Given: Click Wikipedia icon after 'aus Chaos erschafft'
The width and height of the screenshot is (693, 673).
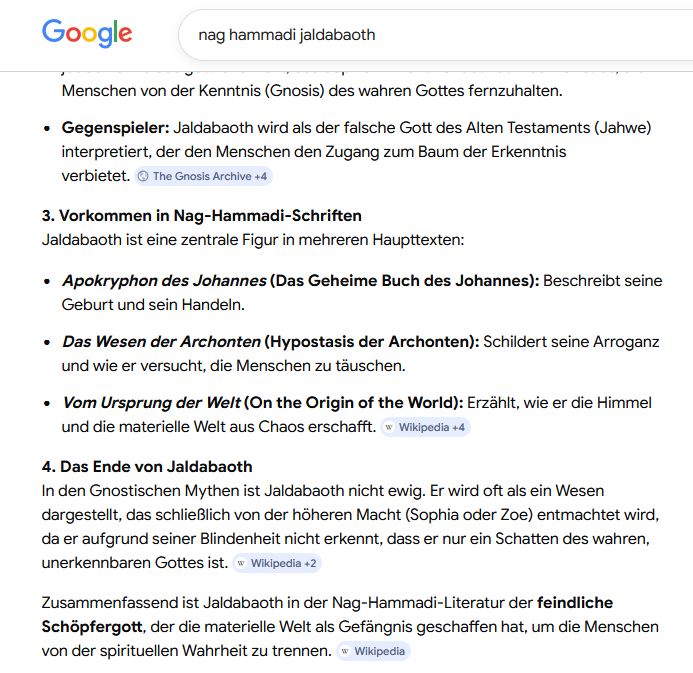Looking at the screenshot, I should tap(389, 427).
